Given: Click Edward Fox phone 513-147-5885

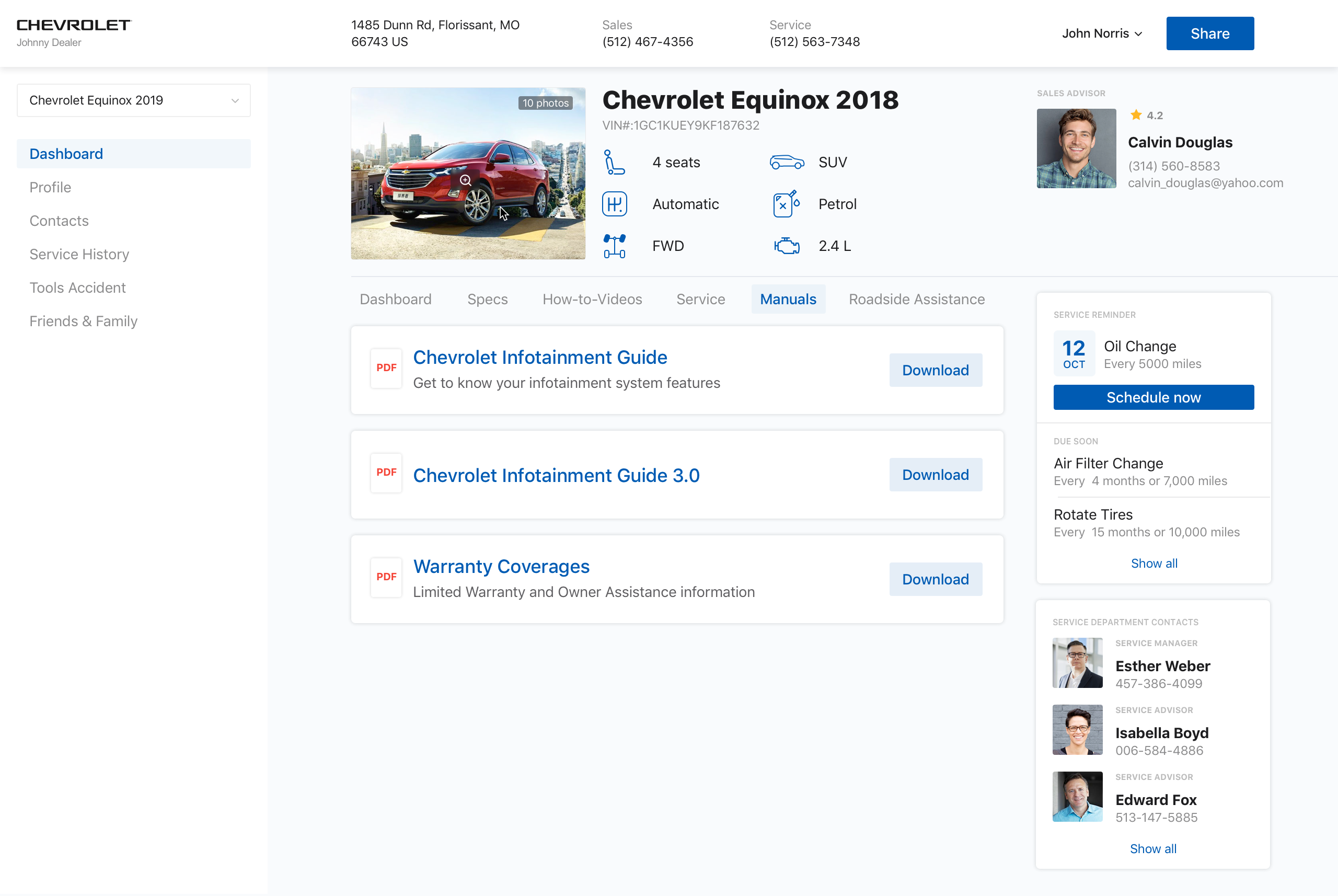Looking at the screenshot, I should point(1156,817).
